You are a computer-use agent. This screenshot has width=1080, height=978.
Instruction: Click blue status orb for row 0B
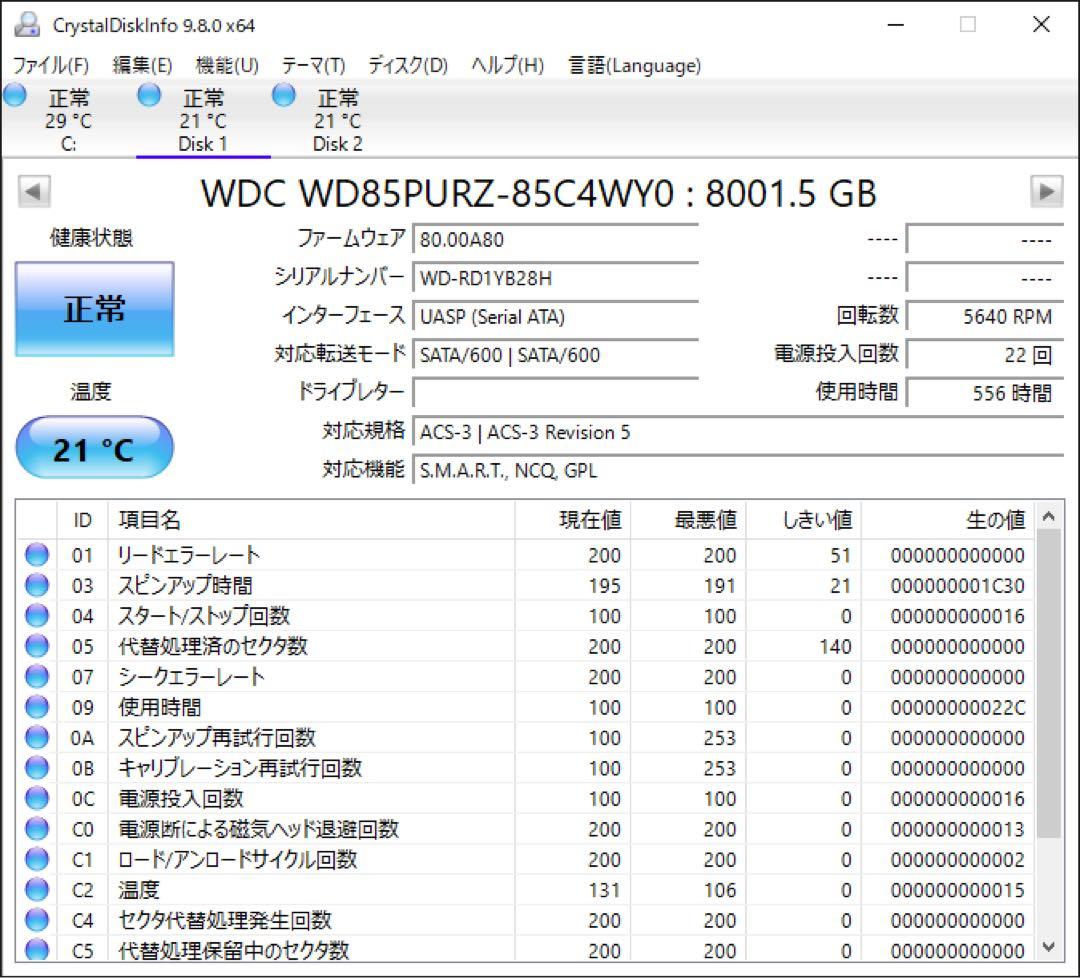pyautogui.click(x=37, y=768)
